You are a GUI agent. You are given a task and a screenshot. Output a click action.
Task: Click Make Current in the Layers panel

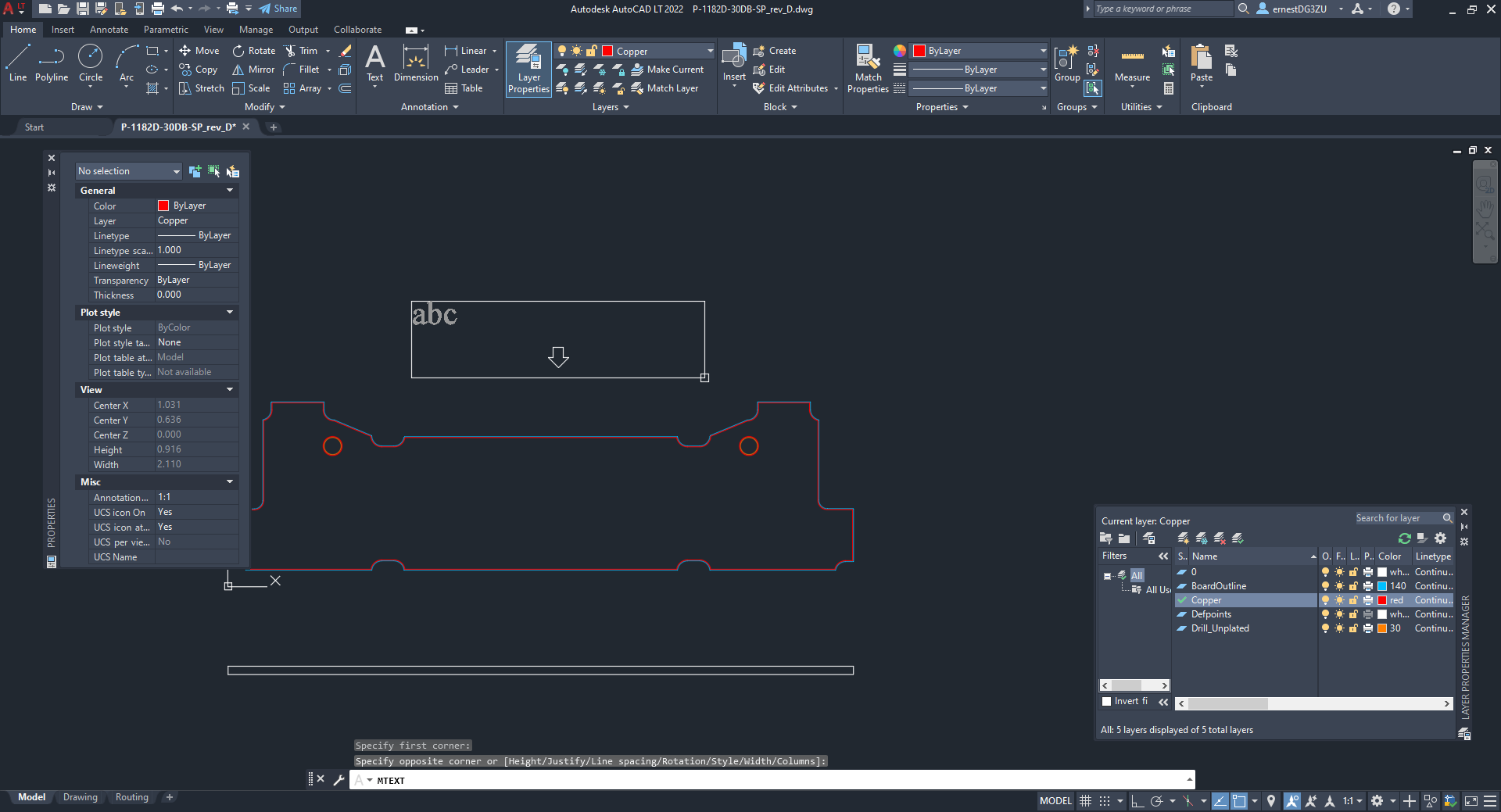(668, 69)
